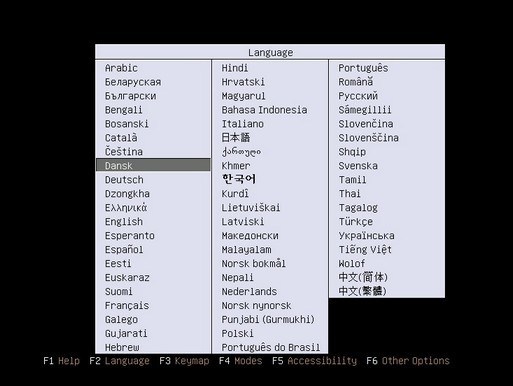This screenshot has height=386, width=513.
Task: Select Tagalog language
Action: click(x=358, y=208)
